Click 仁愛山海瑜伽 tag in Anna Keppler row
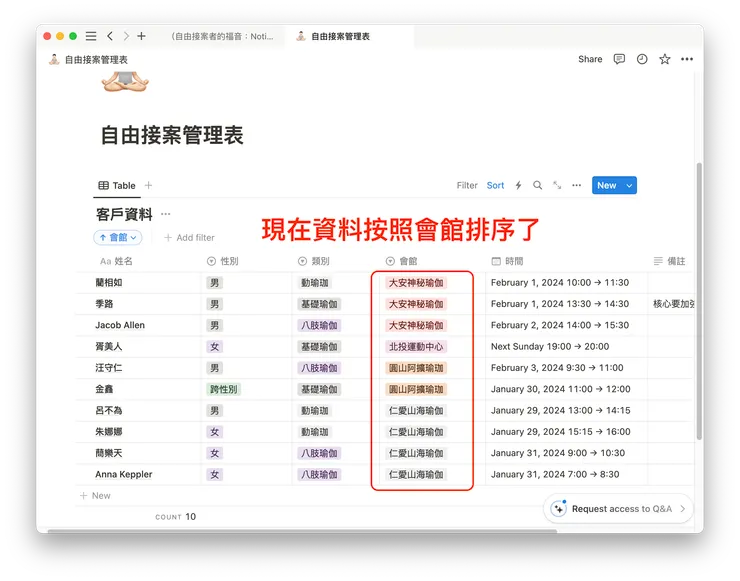Image resolution: width=740 pixels, height=581 pixels. click(x=416, y=475)
